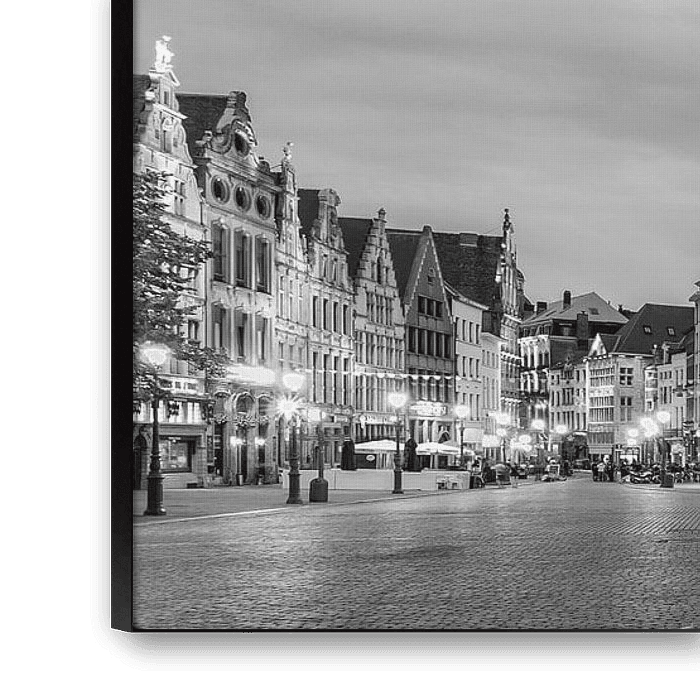Image resolution: width=700 pixels, height=700 pixels.
Task: Select the leftmost street lamp post
Action: [x=154, y=440]
